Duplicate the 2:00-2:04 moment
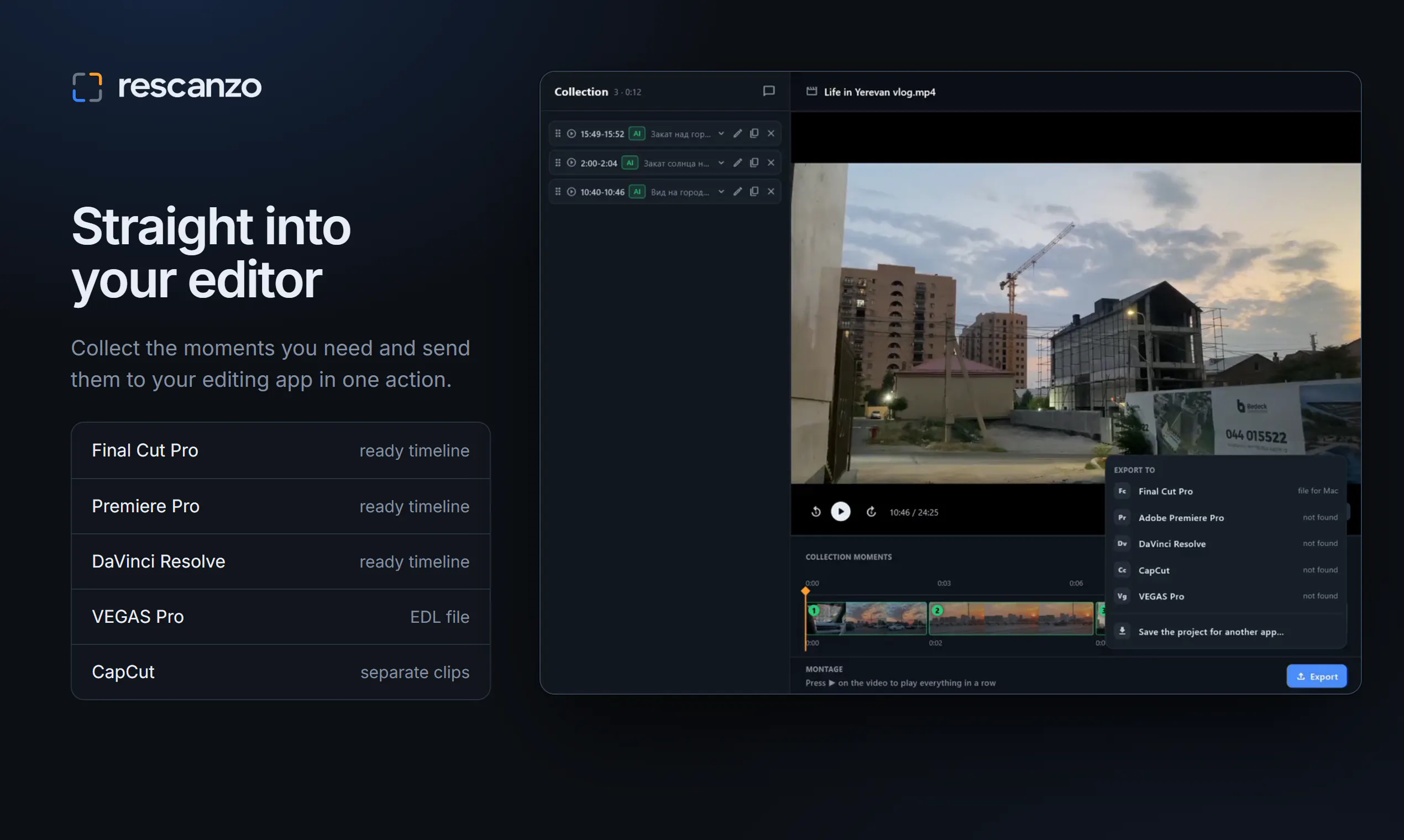Image resolution: width=1404 pixels, height=840 pixels. tap(754, 163)
